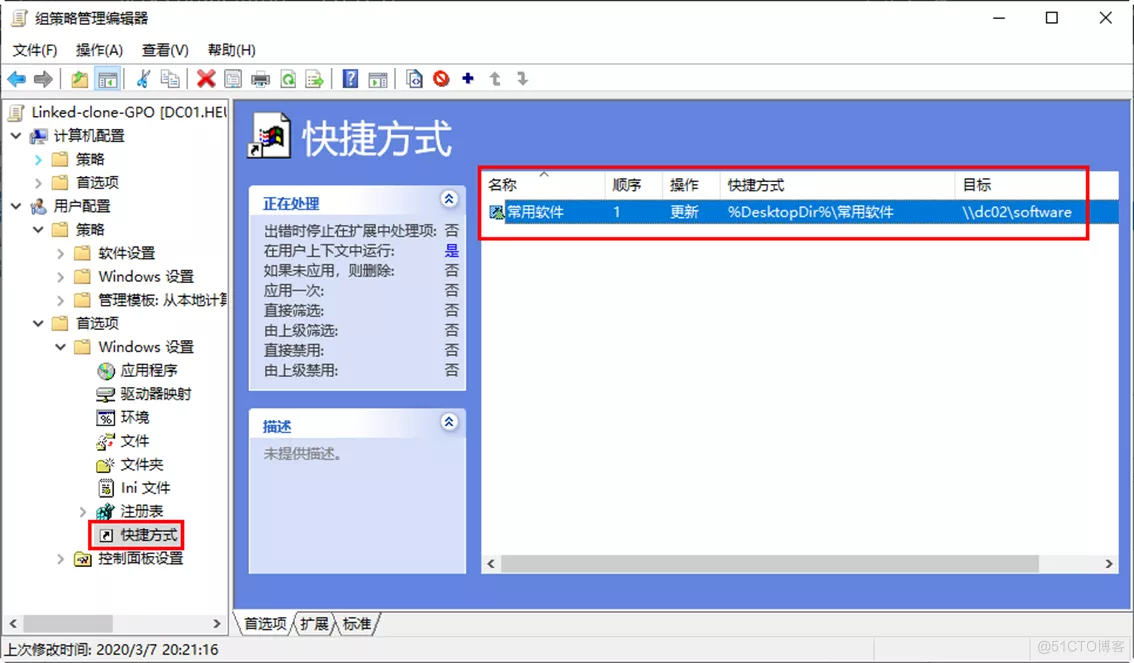Maximize the 组策略管理编辑器 window
The image size is (1134, 663).
(1052, 18)
